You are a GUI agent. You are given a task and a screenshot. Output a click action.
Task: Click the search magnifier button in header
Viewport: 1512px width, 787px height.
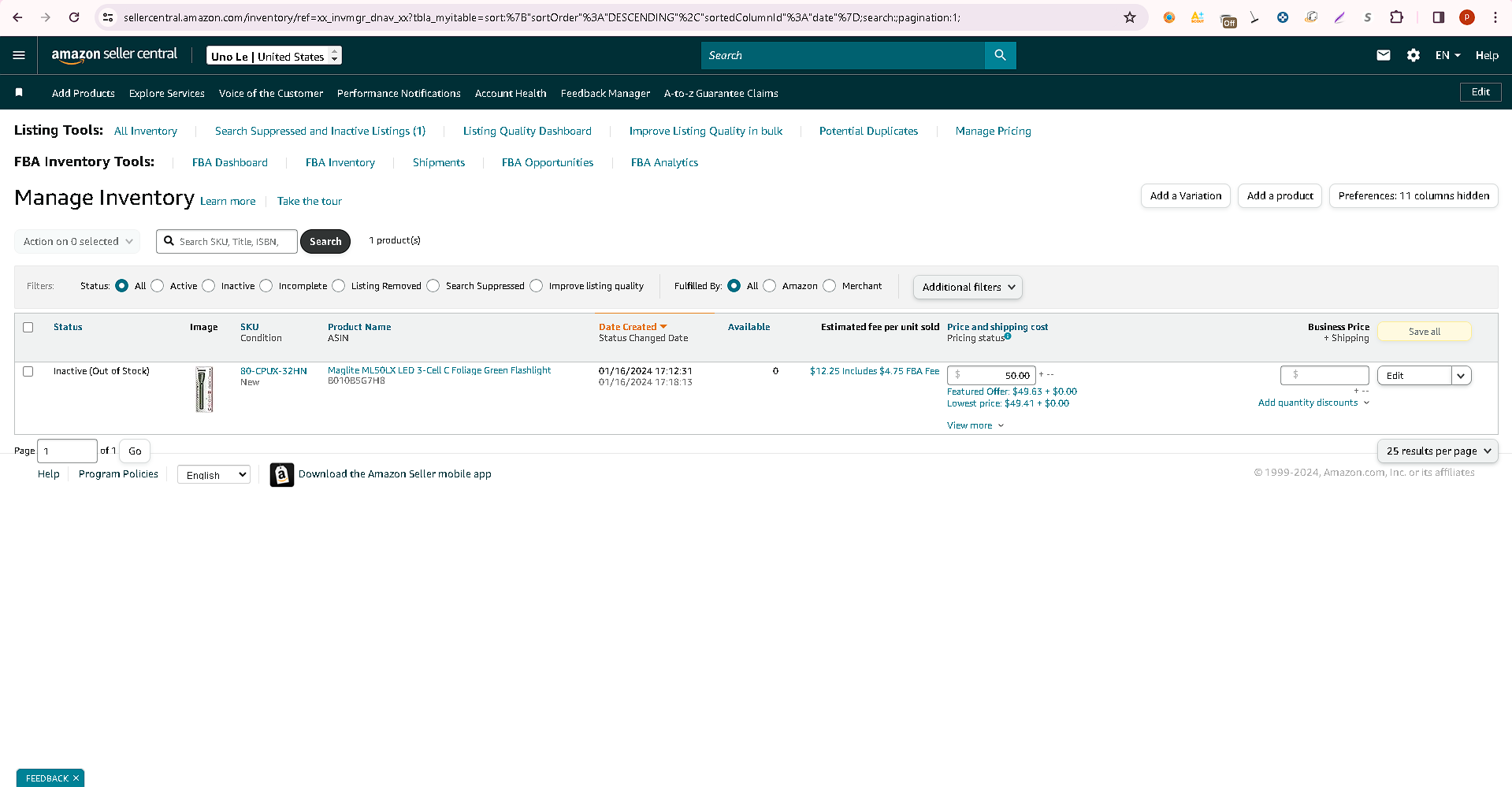pos(1000,55)
